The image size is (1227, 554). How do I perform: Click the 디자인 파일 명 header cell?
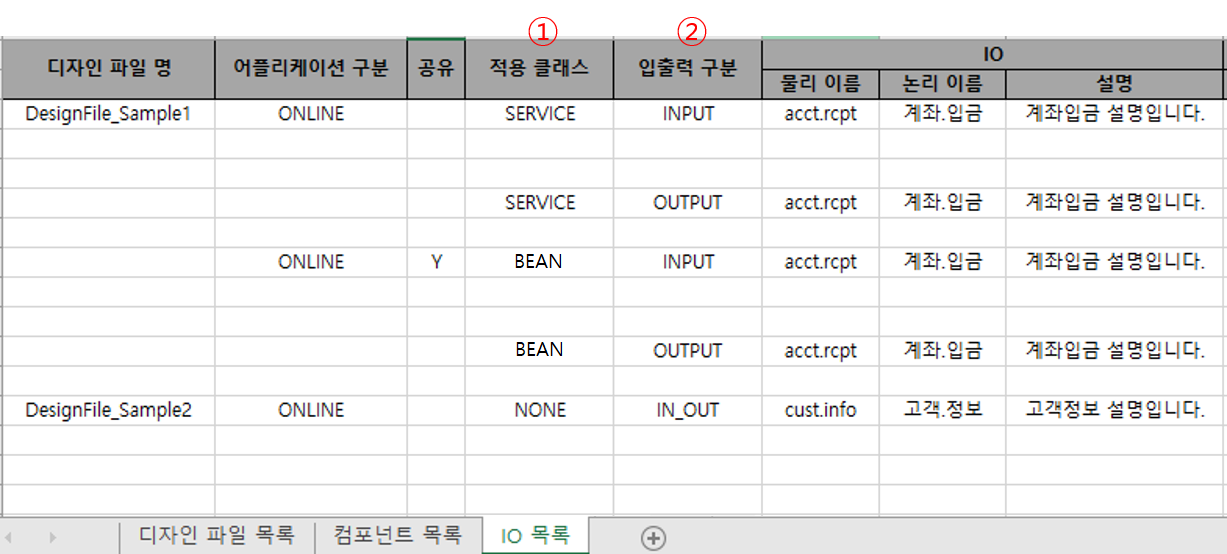109,69
